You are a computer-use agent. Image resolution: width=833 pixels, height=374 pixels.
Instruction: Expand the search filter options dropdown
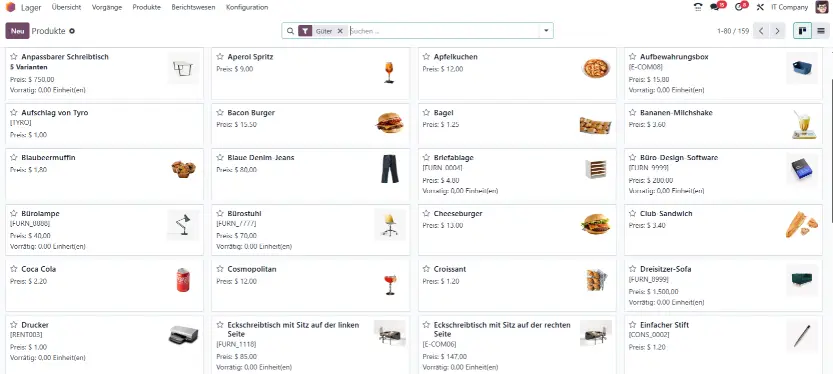tap(546, 31)
